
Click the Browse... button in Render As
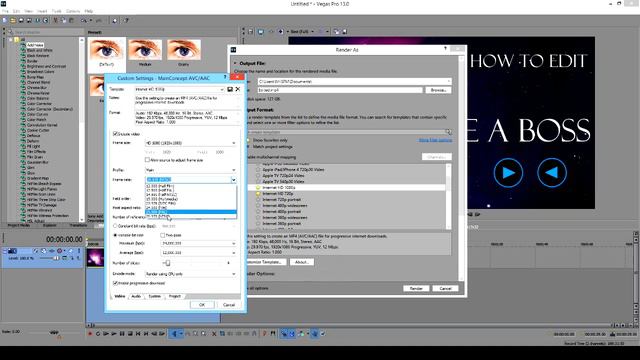pos(438,90)
